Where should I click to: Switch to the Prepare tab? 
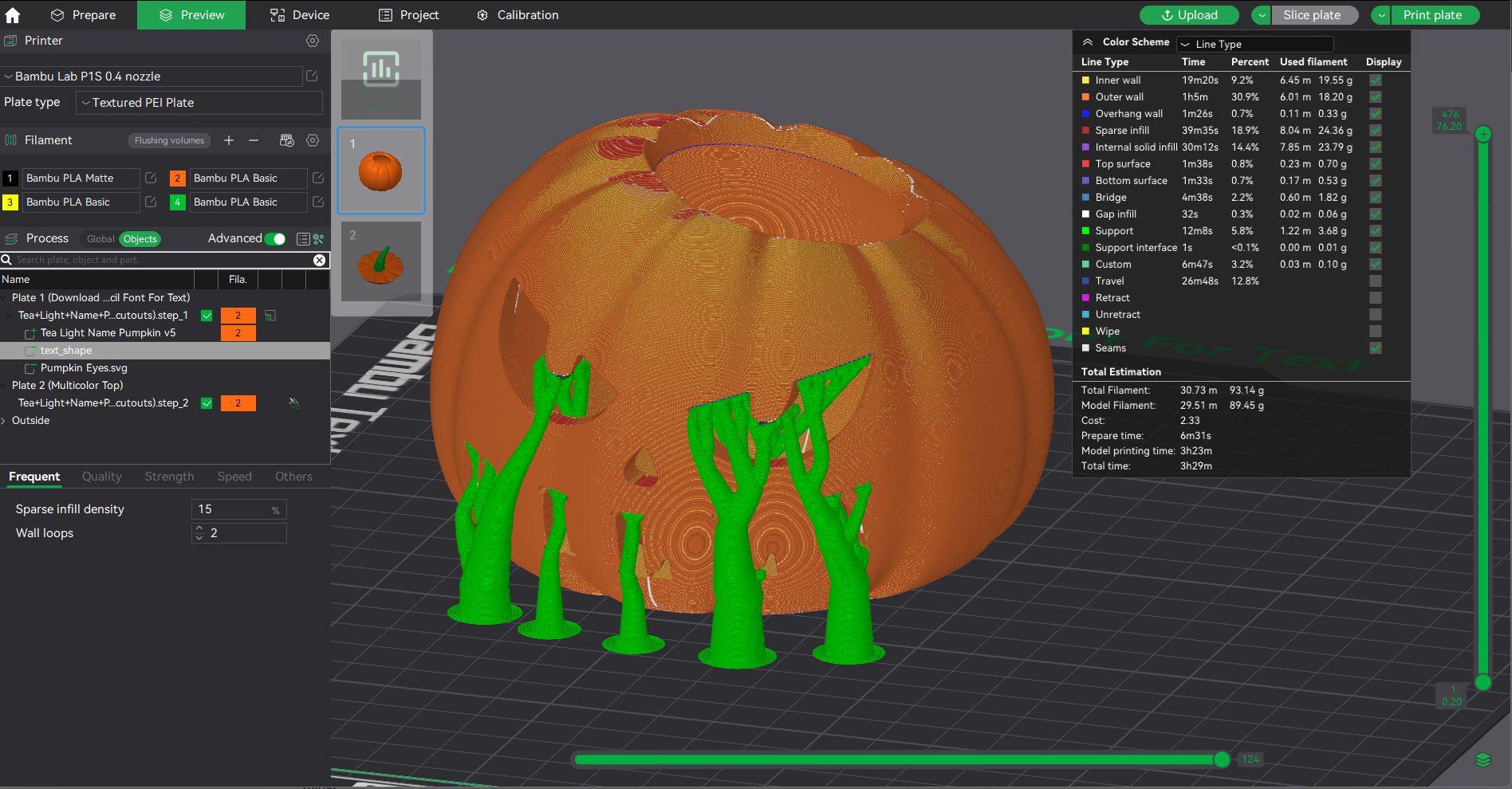click(83, 15)
